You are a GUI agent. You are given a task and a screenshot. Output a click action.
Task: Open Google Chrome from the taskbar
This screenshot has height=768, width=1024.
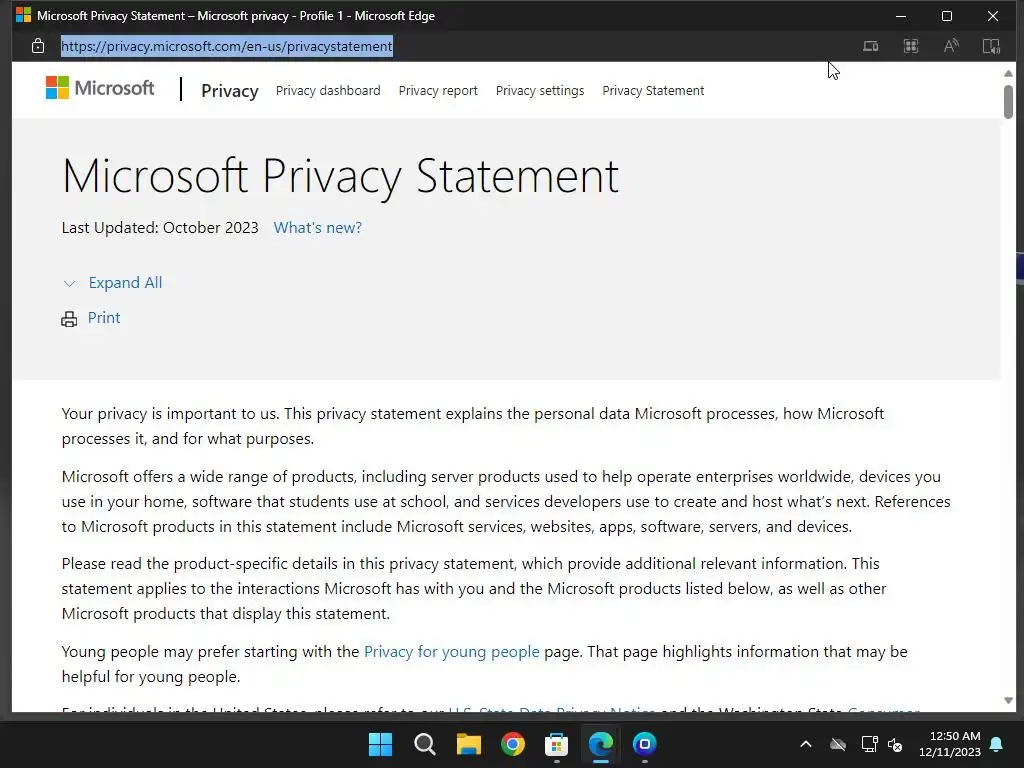(x=513, y=744)
